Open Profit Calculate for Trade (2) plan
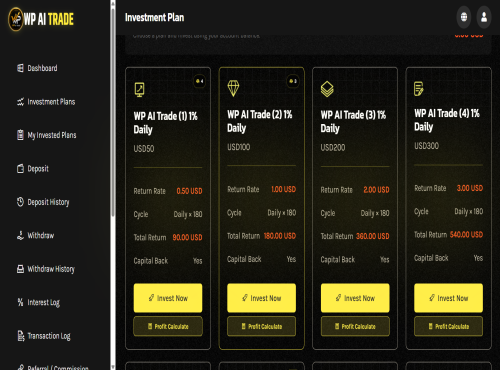 point(261,326)
